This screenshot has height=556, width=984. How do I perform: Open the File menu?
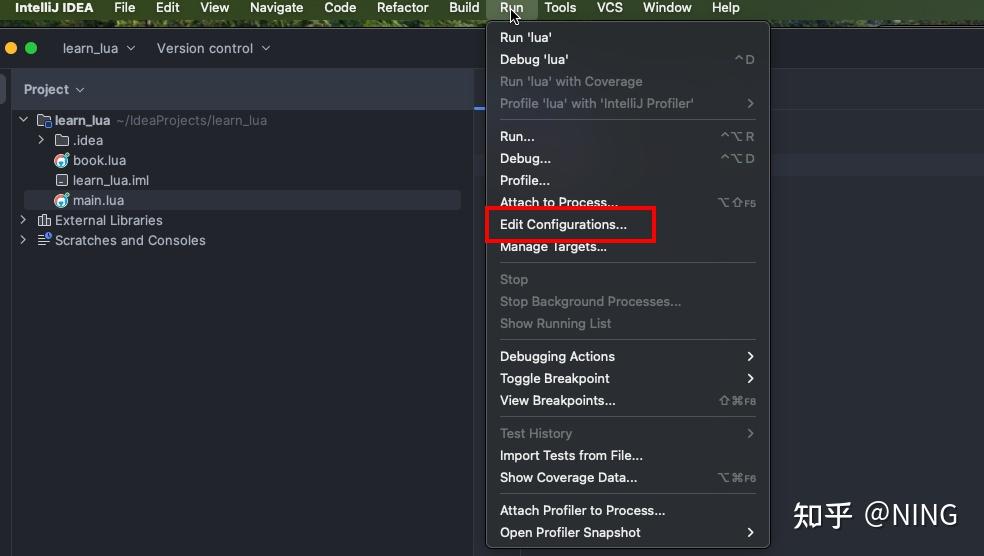[x=124, y=8]
